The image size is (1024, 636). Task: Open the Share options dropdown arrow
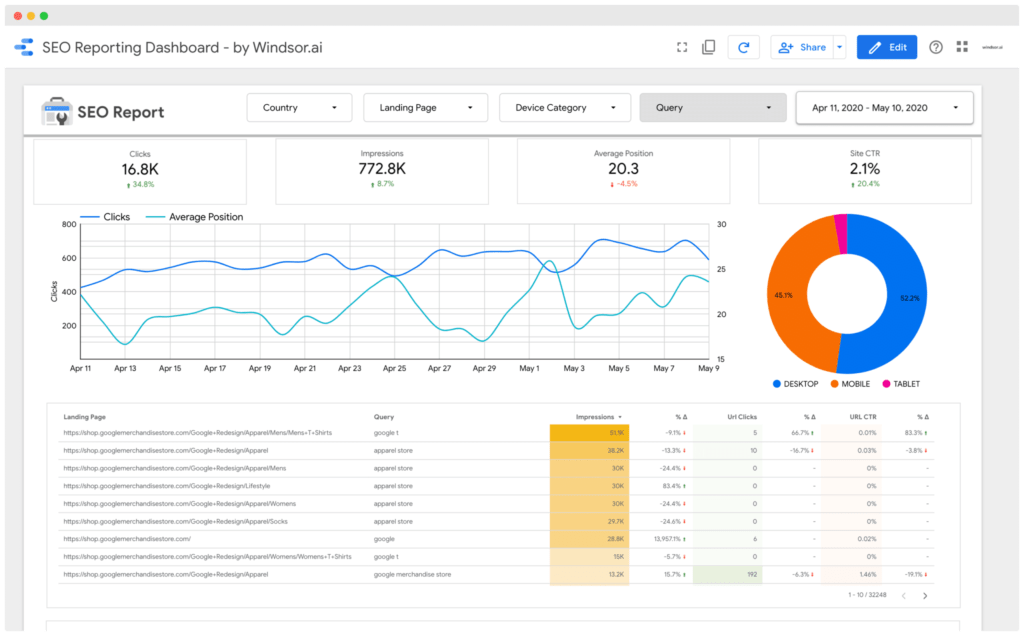click(x=839, y=47)
